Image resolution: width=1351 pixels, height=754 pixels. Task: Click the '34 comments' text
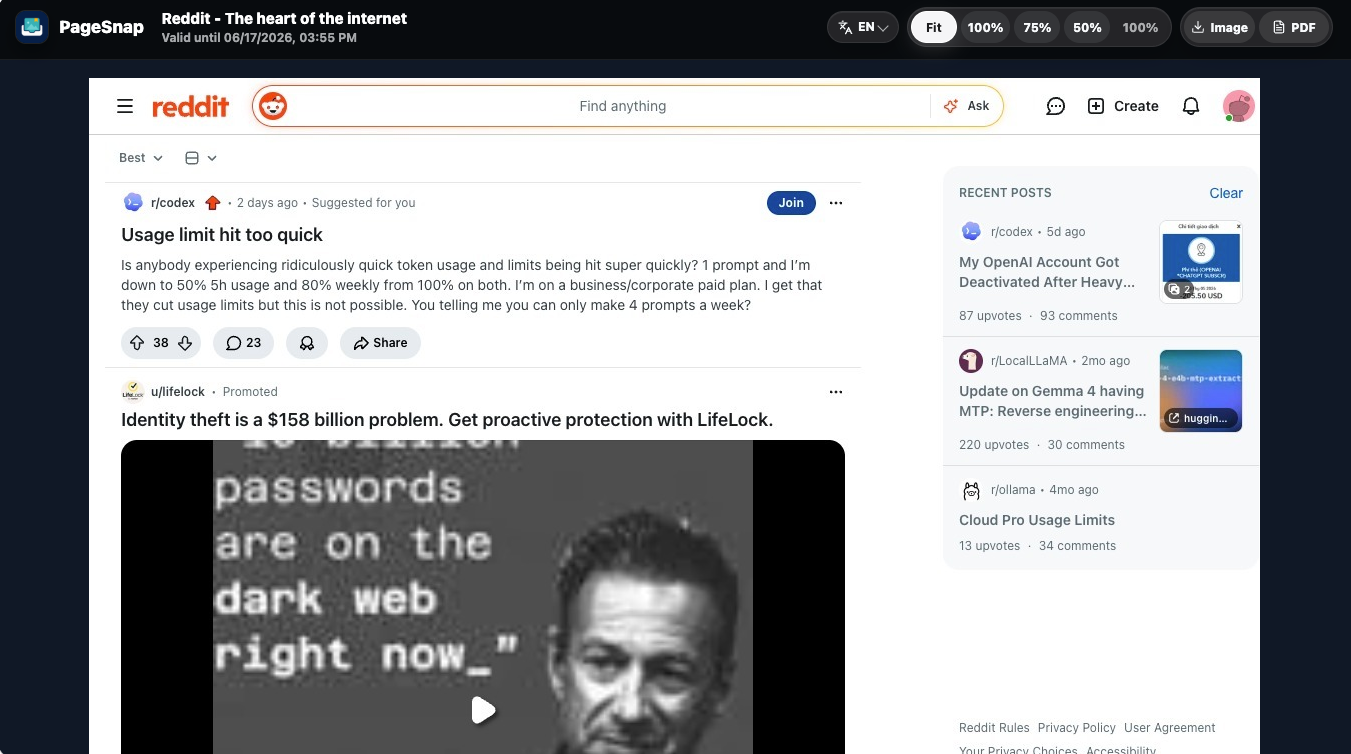(x=1077, y=546)
